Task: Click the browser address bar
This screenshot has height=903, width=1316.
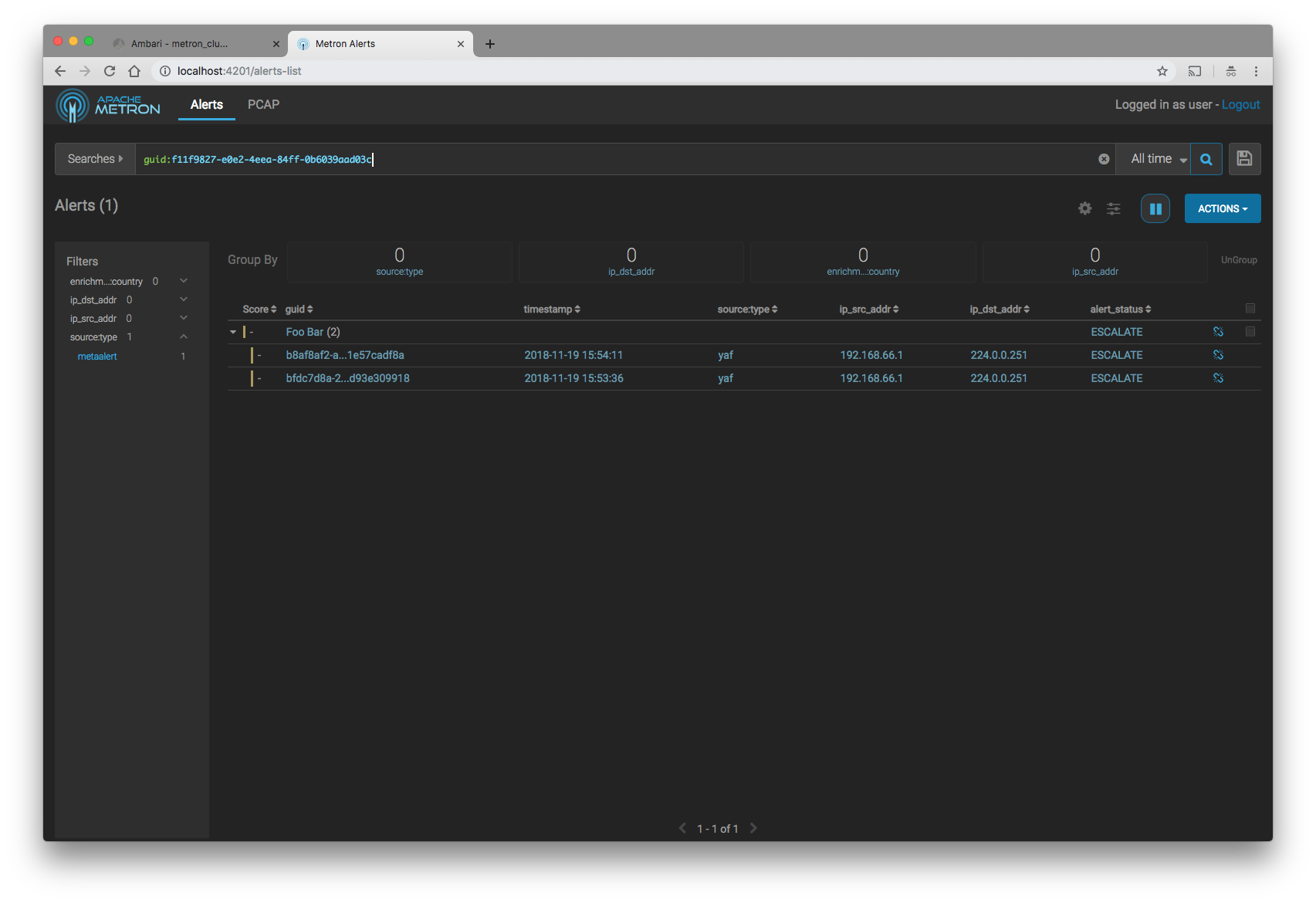Action: pos(656,71)
